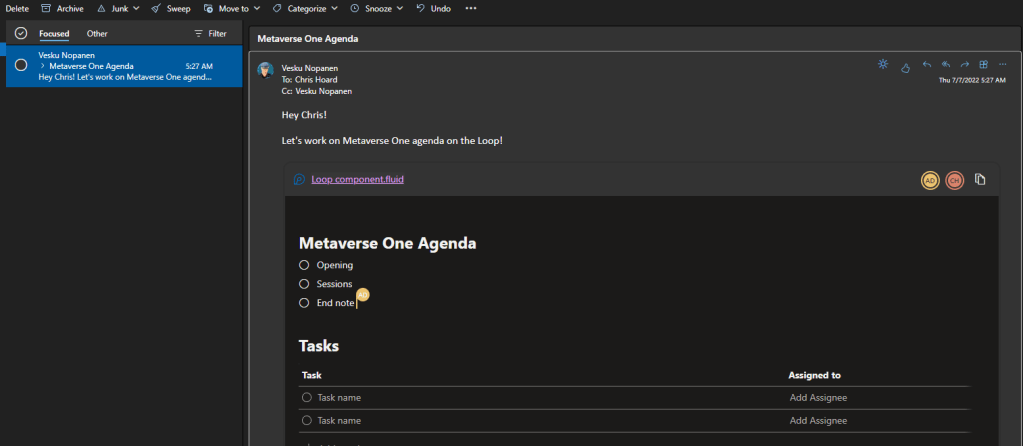Click the thumbs-up Like icon
This screenshot has width=1023, height=446.
pos(905,66)
